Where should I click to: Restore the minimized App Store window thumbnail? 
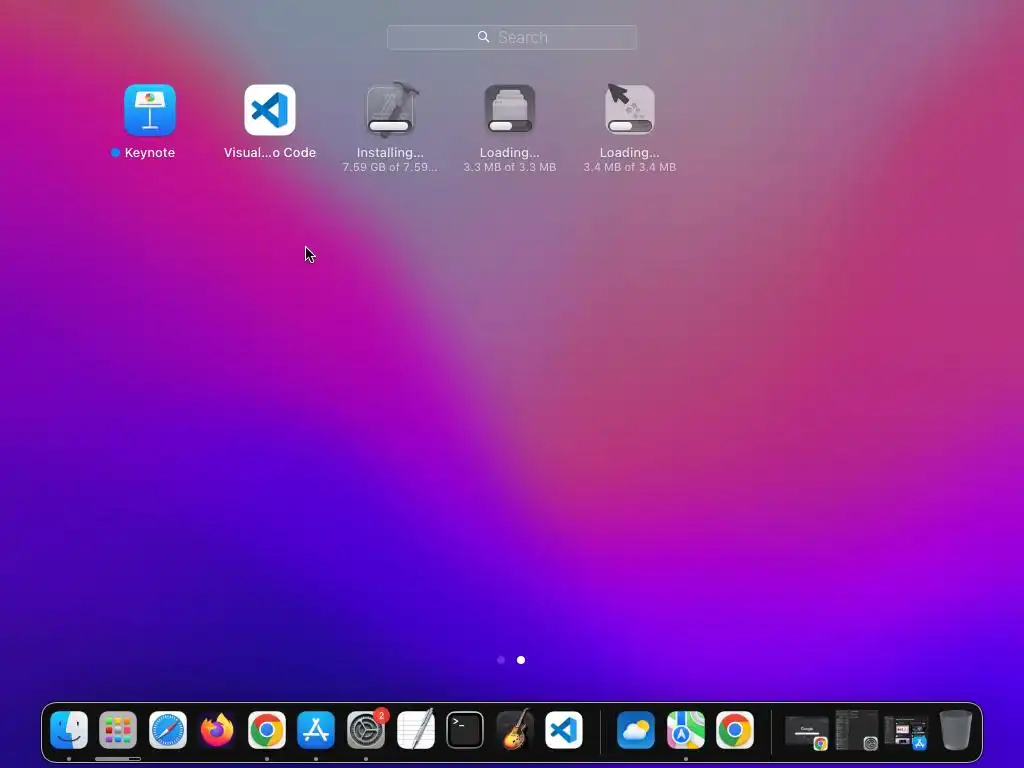[x=906, y=731]
